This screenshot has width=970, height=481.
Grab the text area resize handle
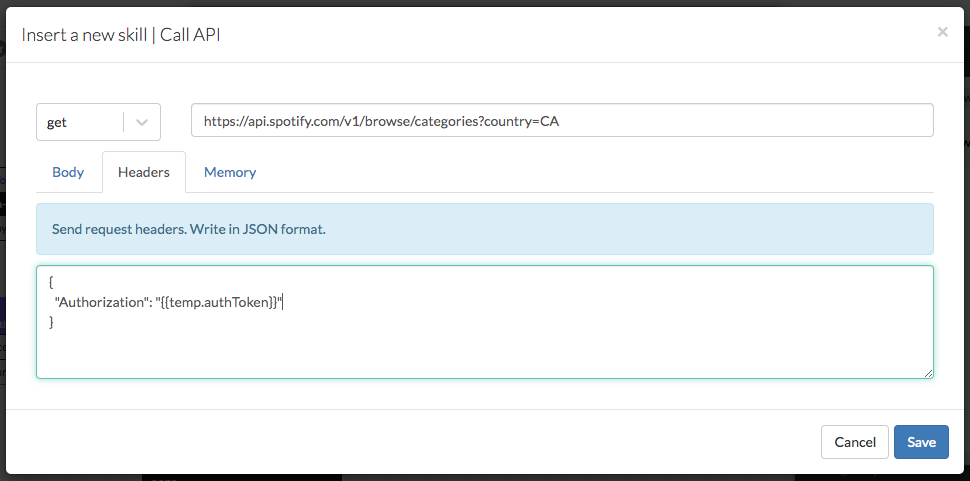coord(928,373)
